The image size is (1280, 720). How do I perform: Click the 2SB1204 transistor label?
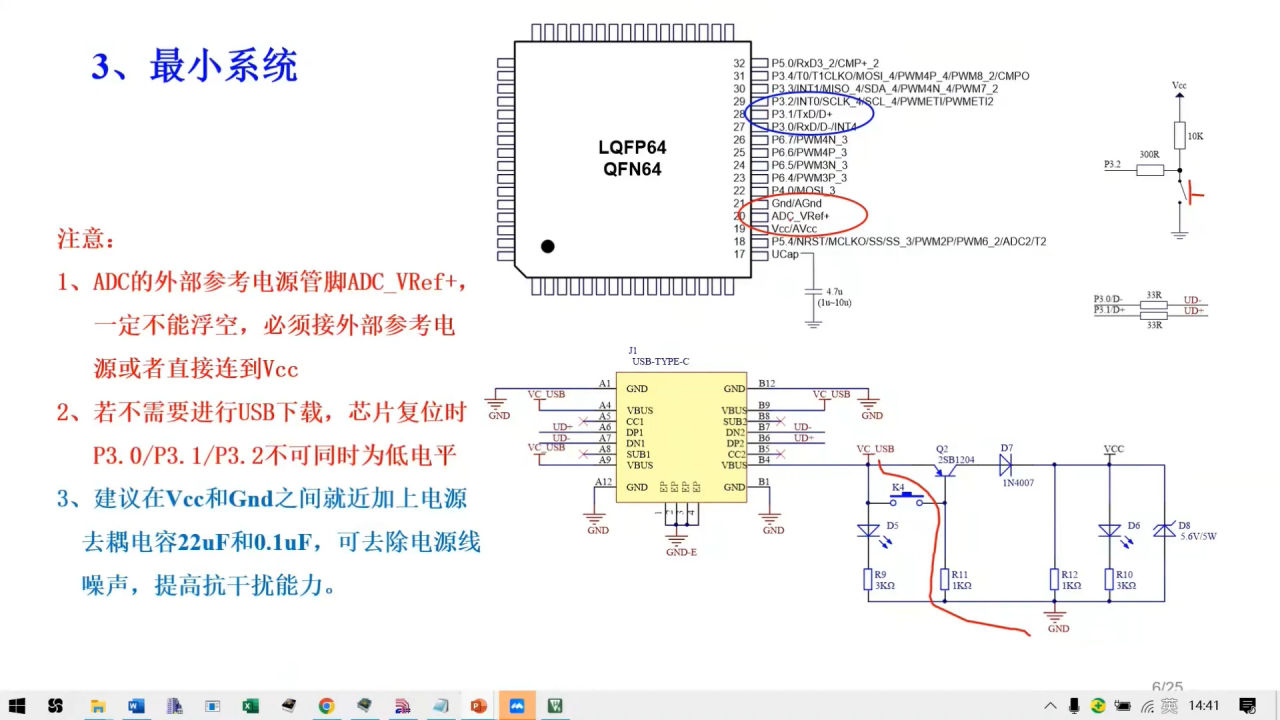(x=955, y=460)
